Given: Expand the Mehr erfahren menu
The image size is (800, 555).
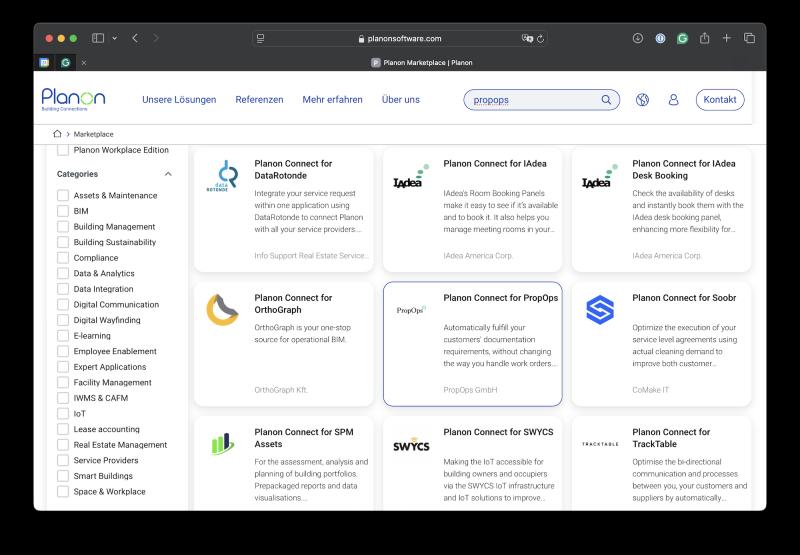Looking at the screenshot, I should click(332, 100).
